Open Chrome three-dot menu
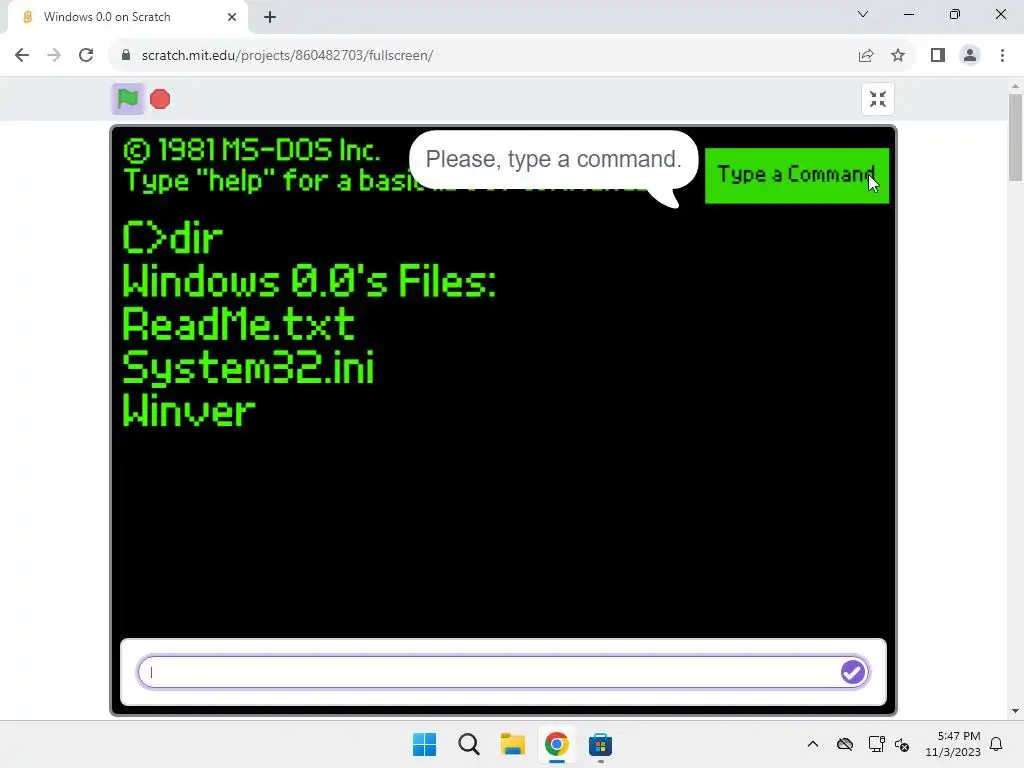This screenshot has width=1024, height=768. [x=1002, y=56]
